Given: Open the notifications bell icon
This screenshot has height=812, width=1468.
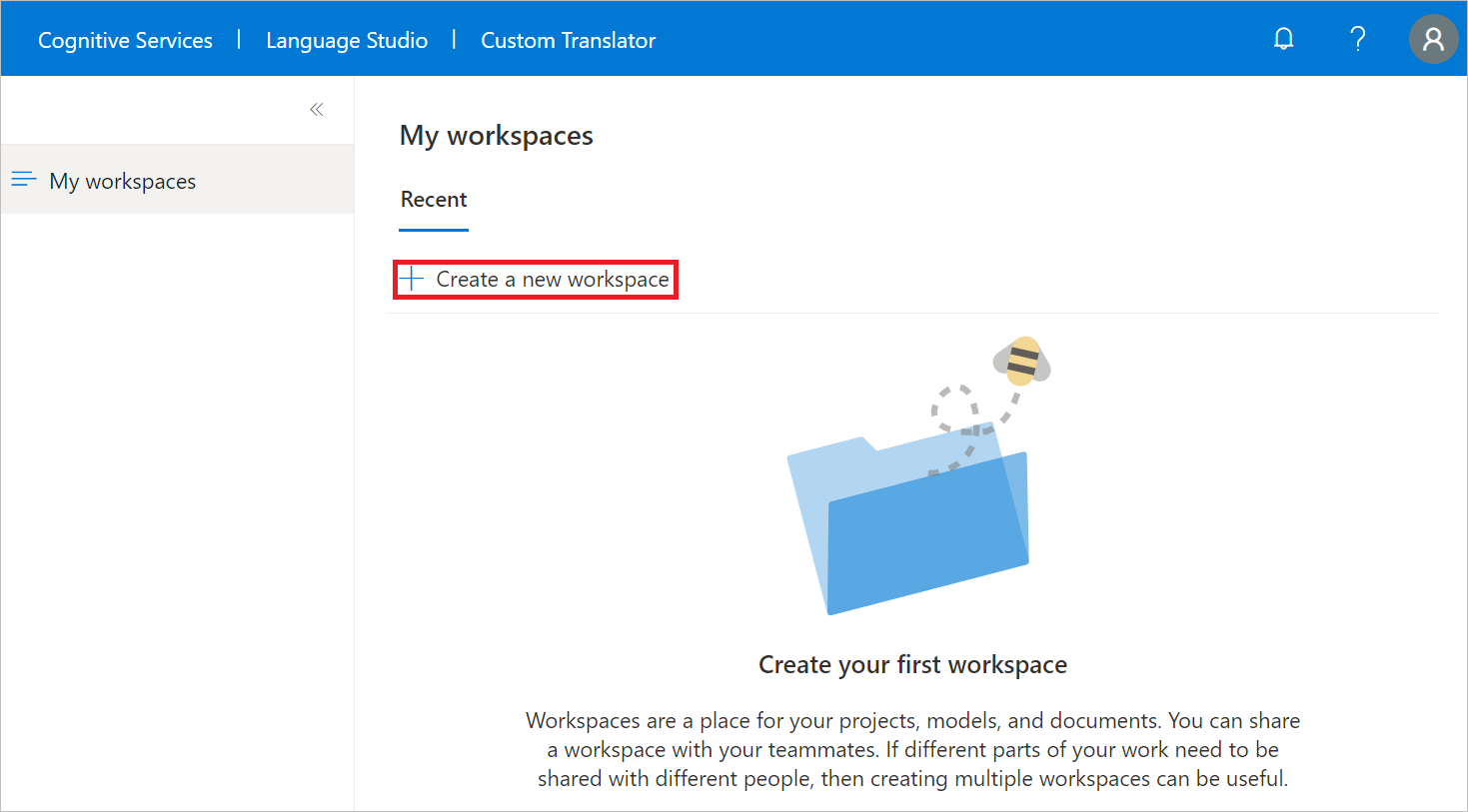Looking at the screenshot, I should 1283,38.
